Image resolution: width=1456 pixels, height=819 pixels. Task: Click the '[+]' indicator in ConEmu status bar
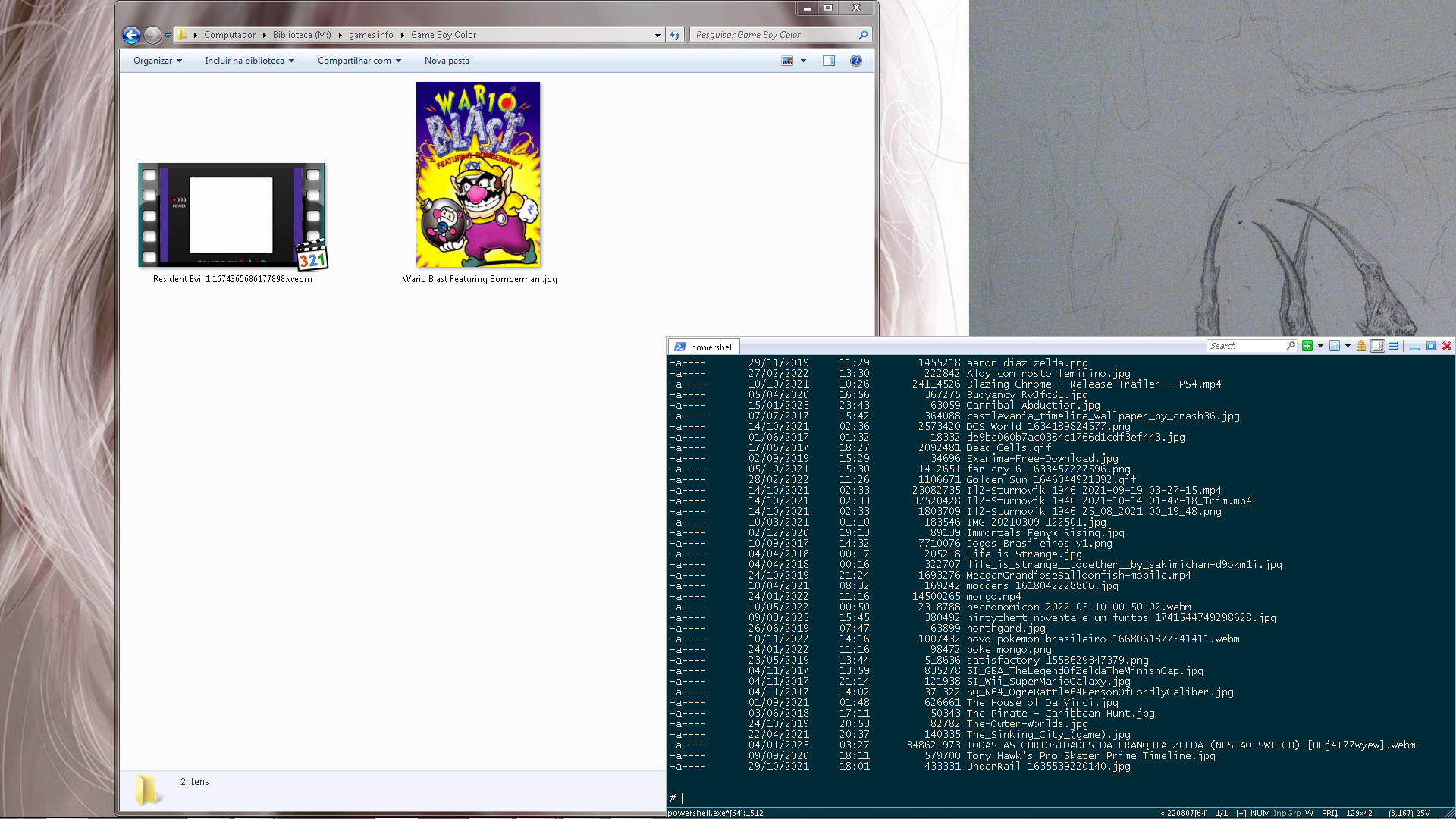(x=1241, y=813)
